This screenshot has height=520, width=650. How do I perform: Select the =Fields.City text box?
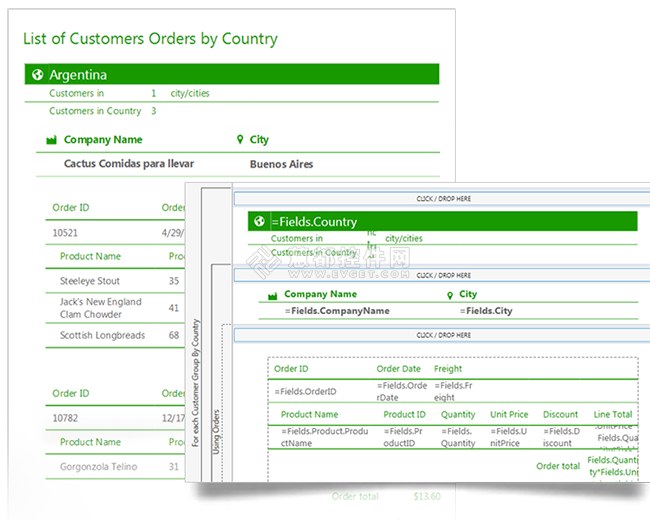pos(486,311)
